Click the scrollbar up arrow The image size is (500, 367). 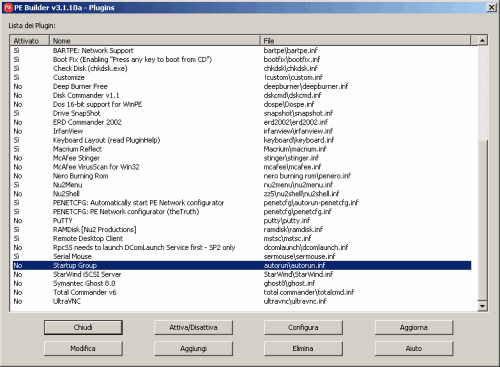[482, 41]
